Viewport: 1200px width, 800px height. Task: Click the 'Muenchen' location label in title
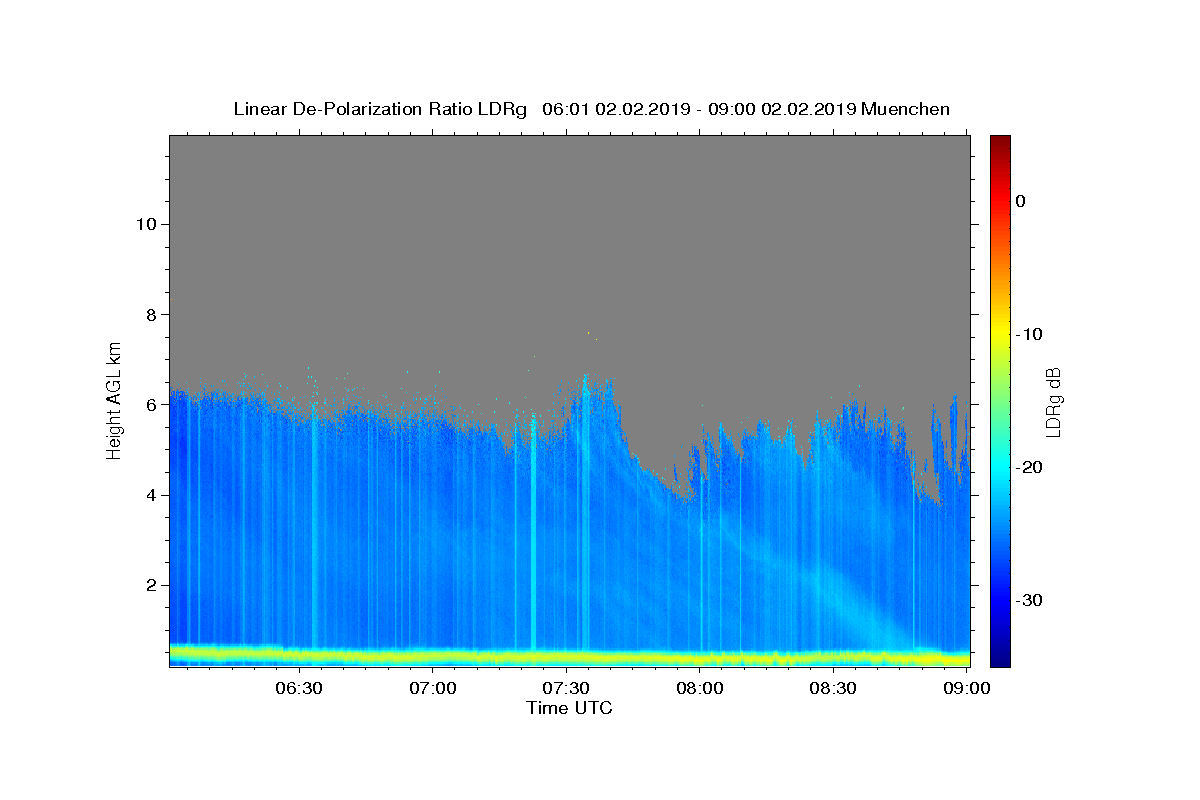pos(905,109)
